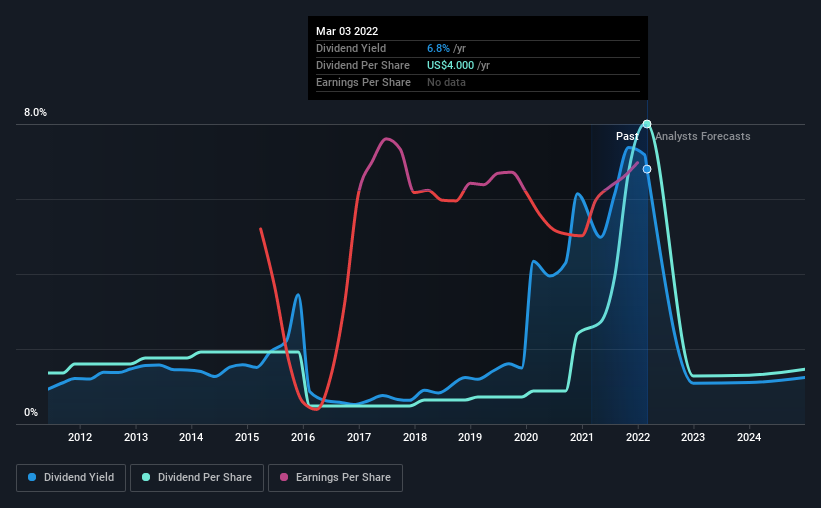Toggle the Dividend Per Share legend button

click(x=197, y=478)
